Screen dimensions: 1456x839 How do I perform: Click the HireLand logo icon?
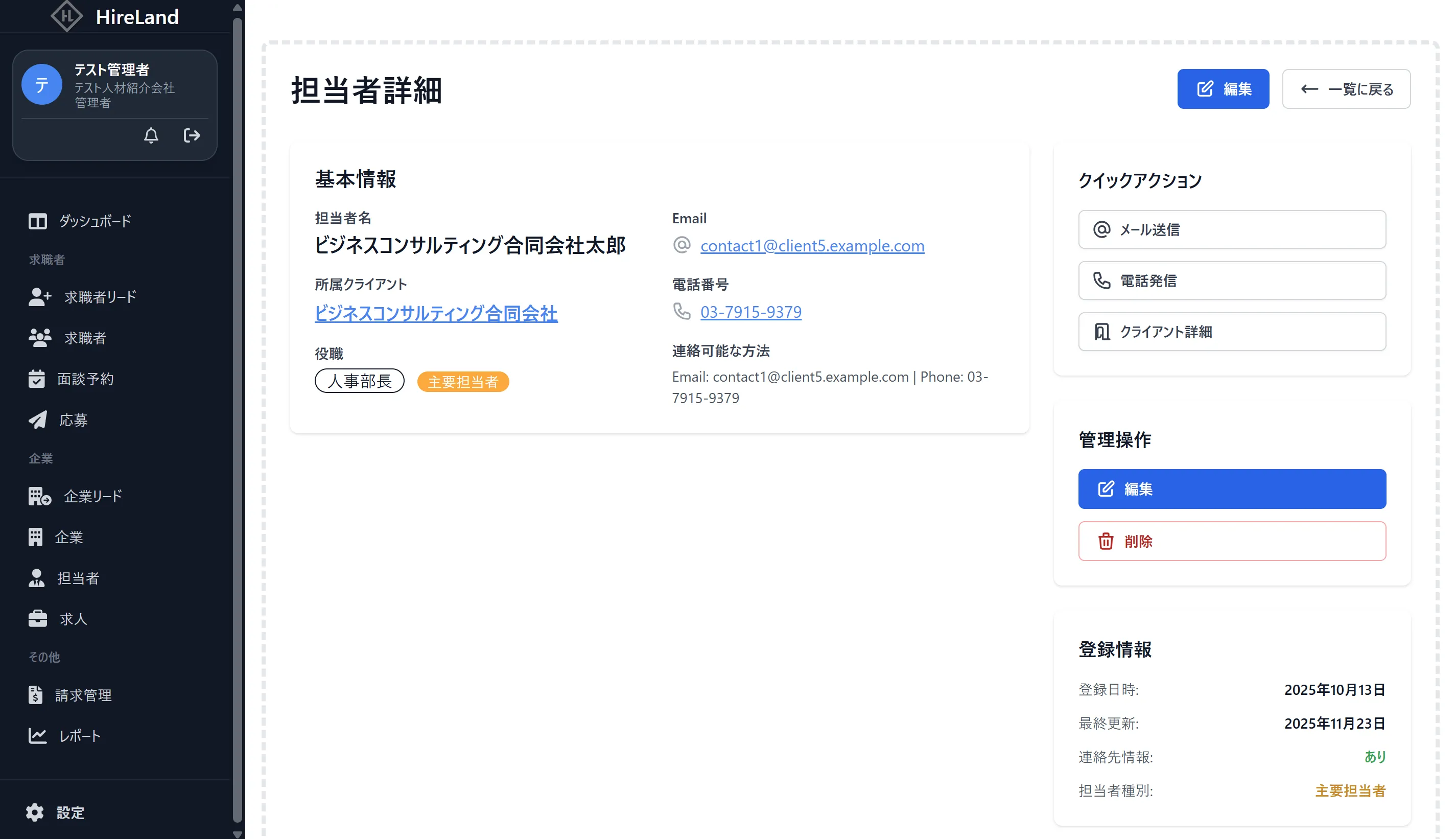[x=67, y=16]
